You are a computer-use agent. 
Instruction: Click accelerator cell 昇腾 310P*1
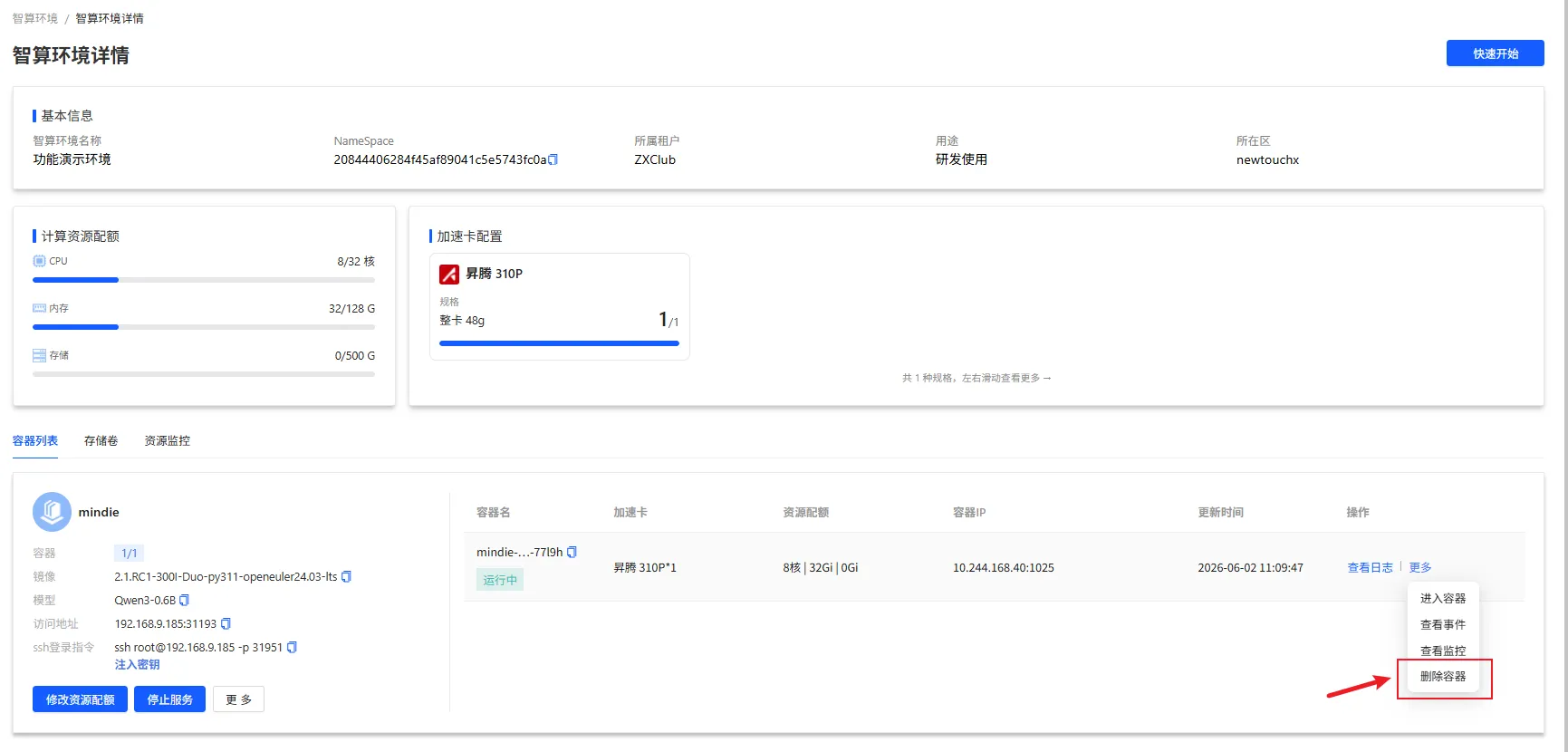645,567
